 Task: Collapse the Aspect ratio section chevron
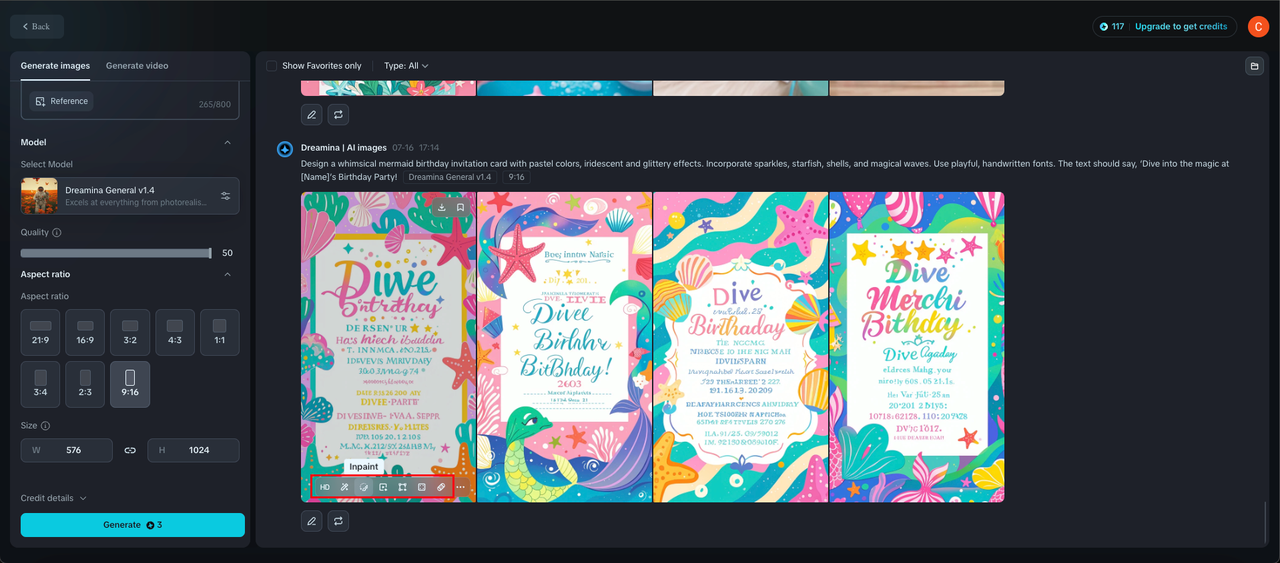click(227, 274)
